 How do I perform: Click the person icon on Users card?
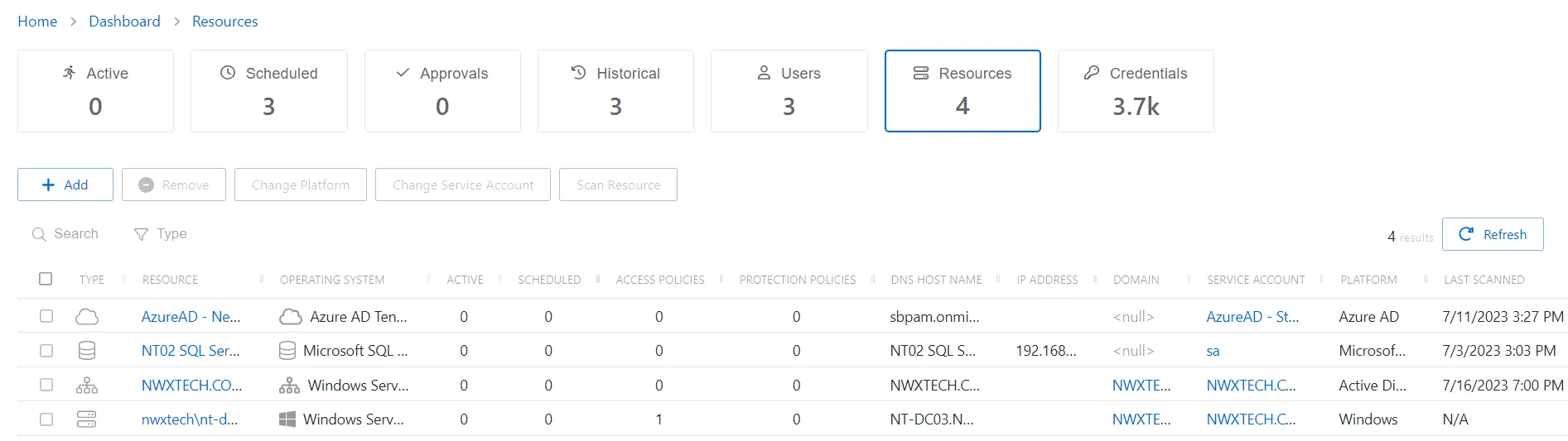(764, 73)
